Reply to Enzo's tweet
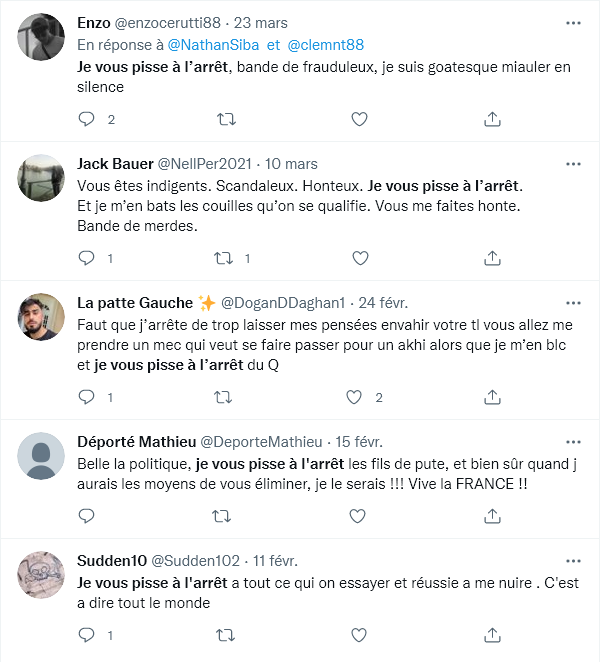 click(87, 119)
